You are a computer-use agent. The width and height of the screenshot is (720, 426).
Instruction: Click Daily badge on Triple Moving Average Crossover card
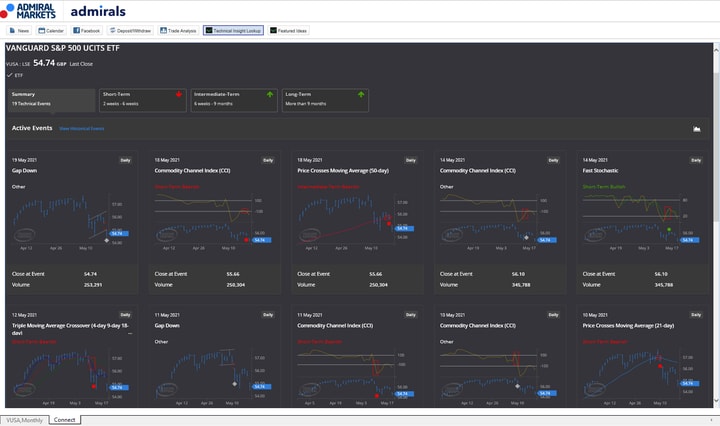tap(125, 315)
